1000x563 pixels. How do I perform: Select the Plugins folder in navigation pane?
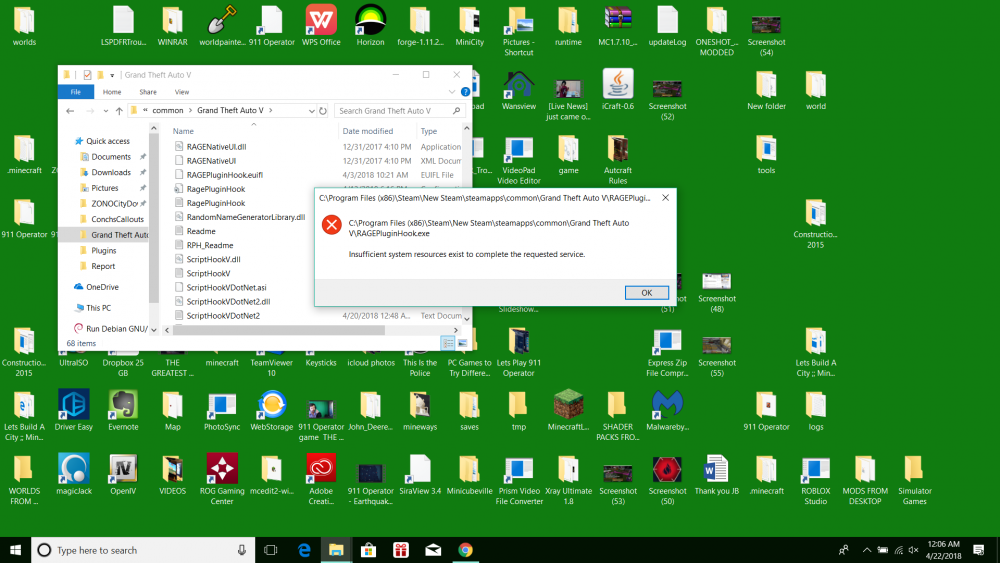103,251
